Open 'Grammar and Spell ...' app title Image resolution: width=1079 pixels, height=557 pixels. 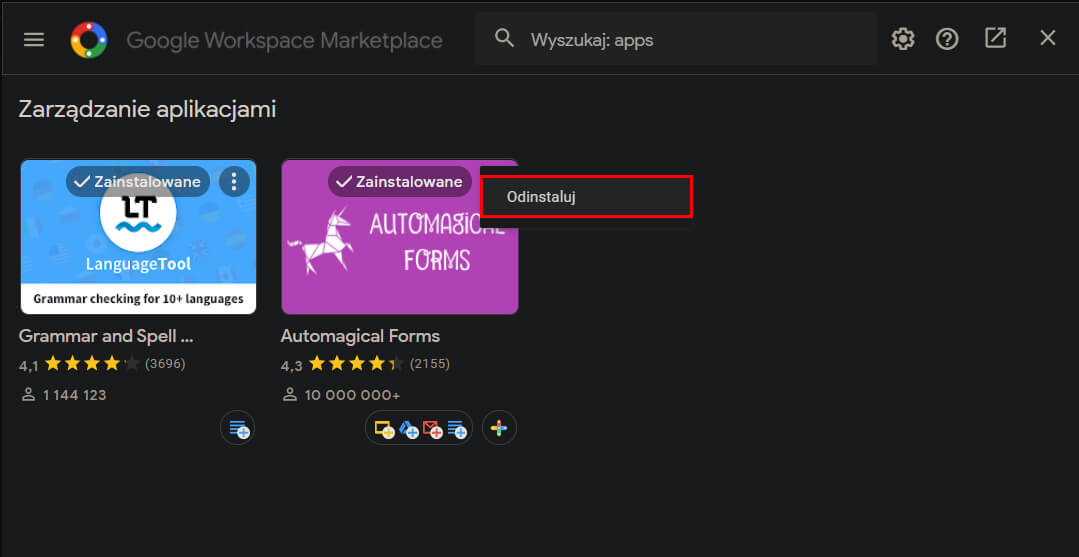coord(106,336)
